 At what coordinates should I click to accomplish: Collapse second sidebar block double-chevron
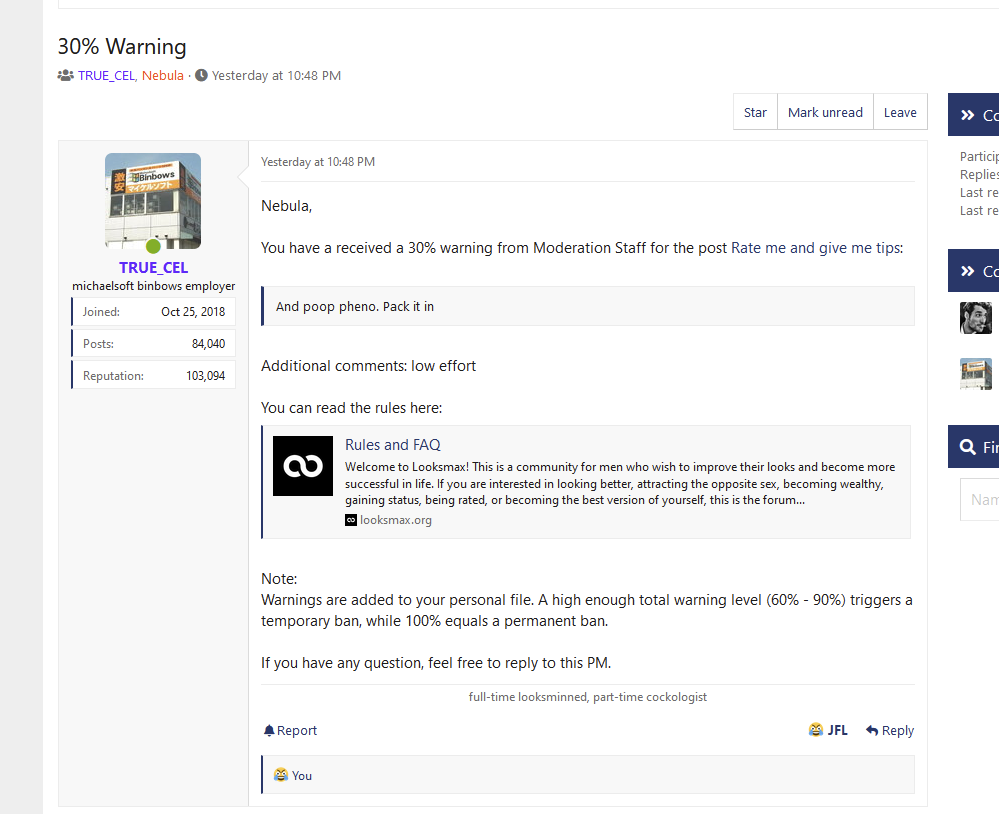click(x=968, y=271)
